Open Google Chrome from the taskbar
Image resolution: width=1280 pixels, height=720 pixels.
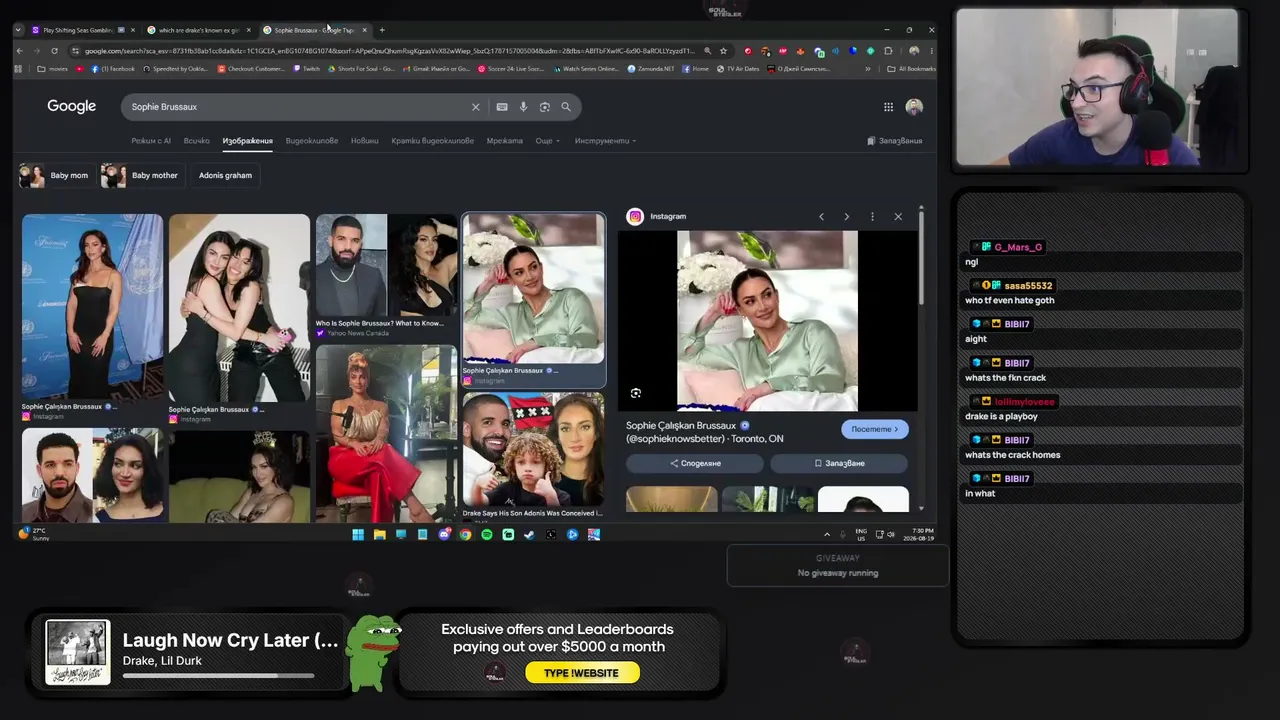[x=465, y=535]
